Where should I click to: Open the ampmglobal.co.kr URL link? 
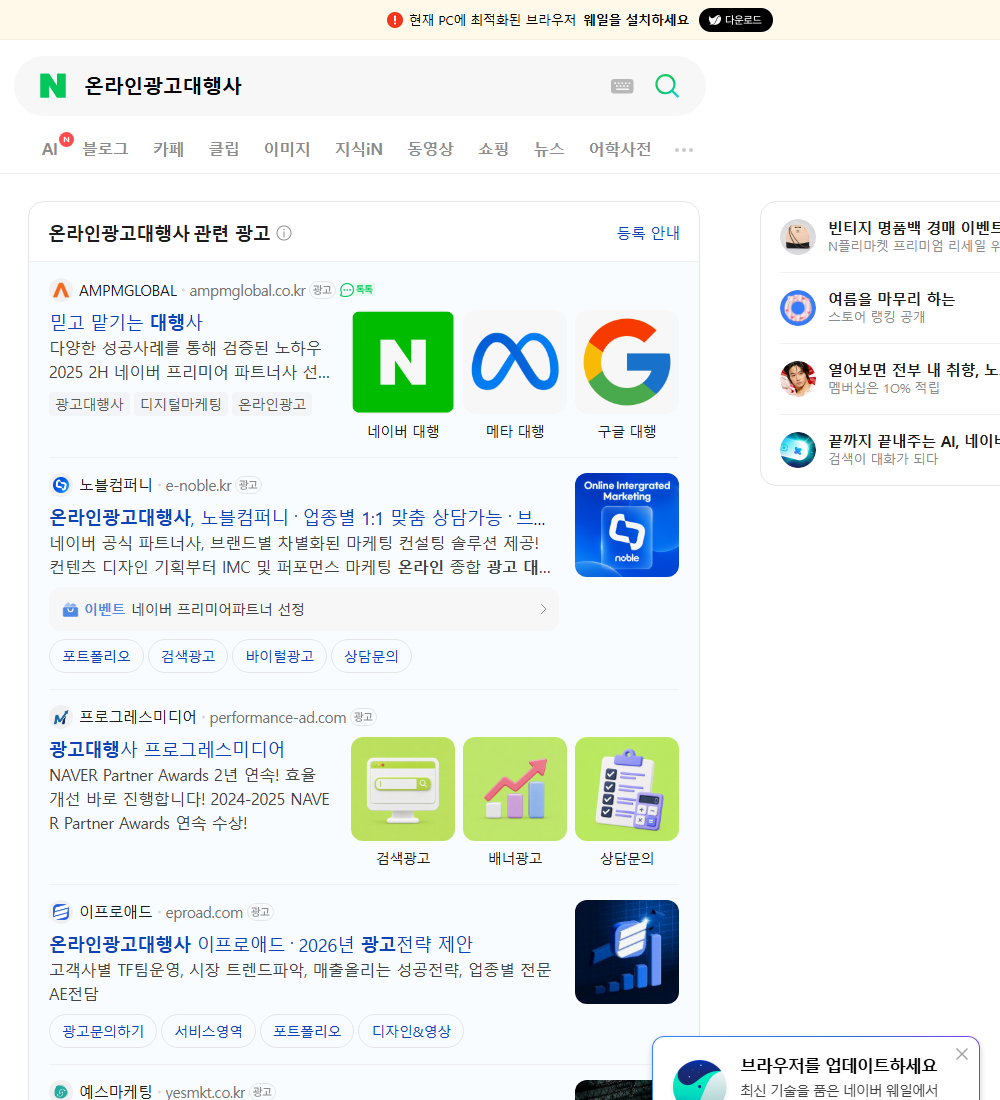(x=247, y=290)
